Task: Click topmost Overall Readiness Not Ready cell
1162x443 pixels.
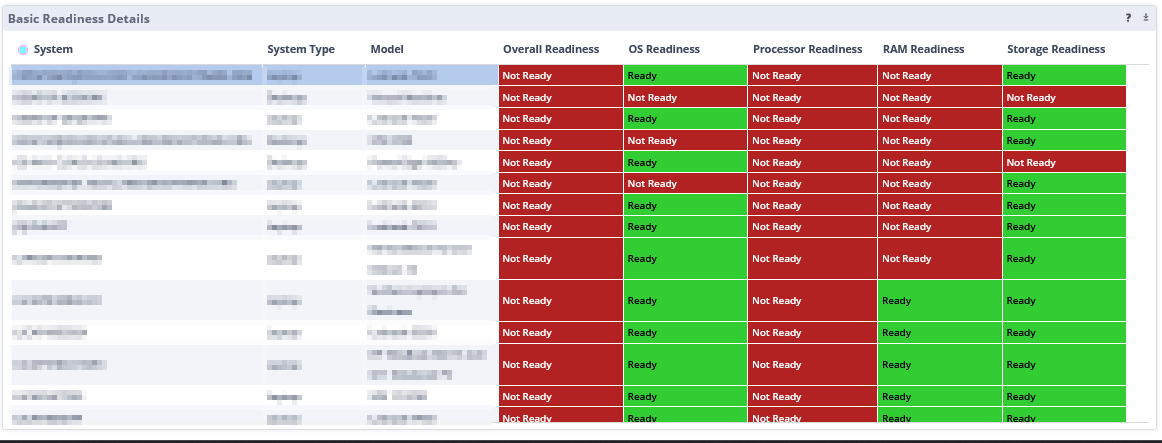Action: [x=560, y=75]
